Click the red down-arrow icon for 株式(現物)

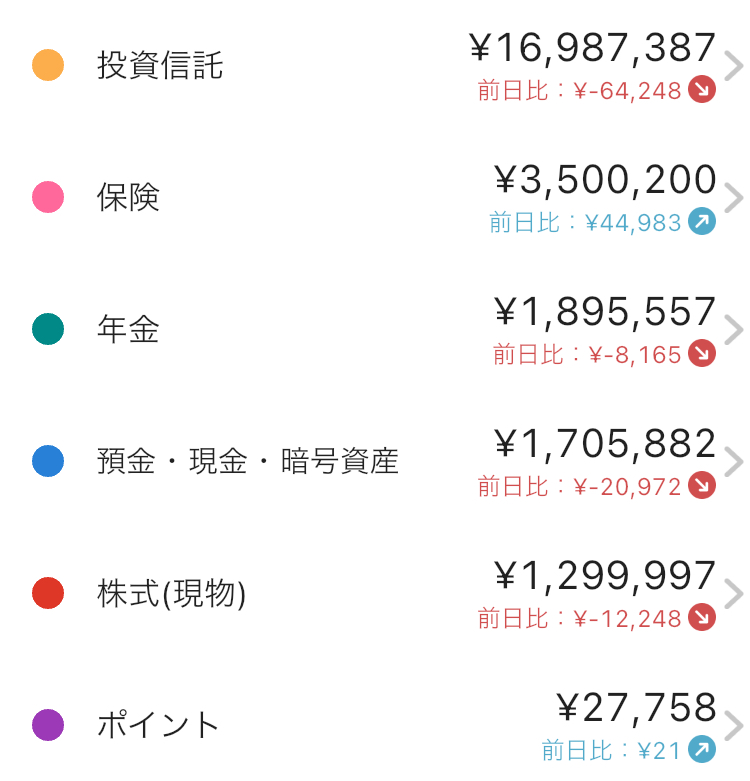click(x=702, y=617)
